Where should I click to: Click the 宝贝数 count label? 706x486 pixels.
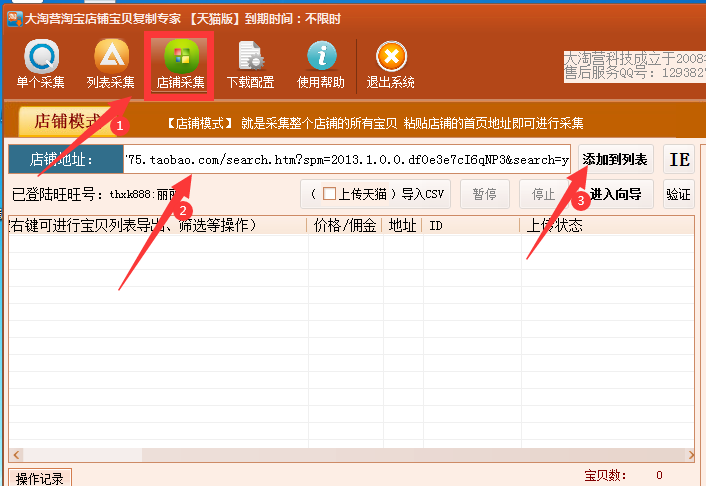(606, 475)
